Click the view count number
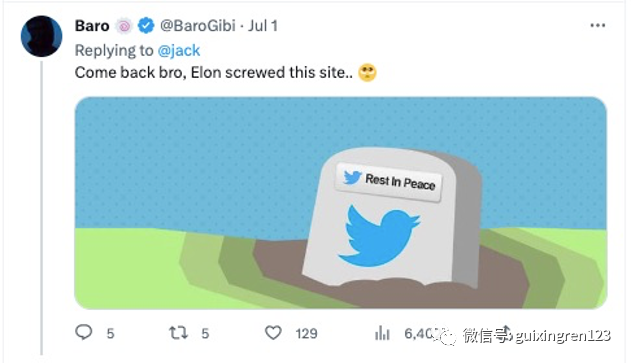 [421, 333]
